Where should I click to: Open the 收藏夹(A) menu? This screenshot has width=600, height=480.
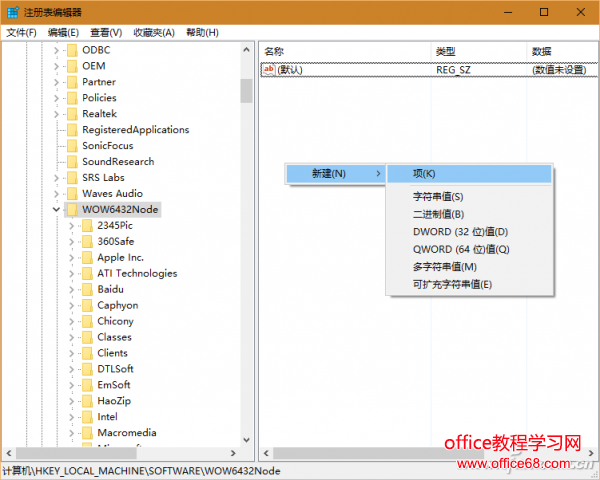pos(154,33)
